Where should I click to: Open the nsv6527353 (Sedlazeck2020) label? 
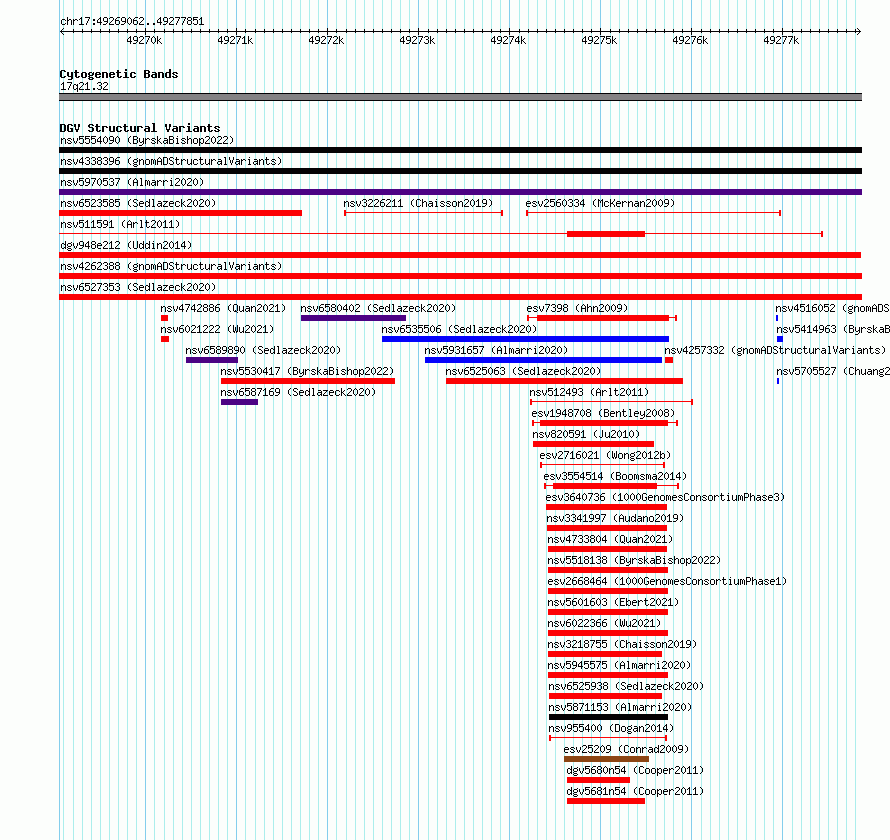click(x=138, y=287)
